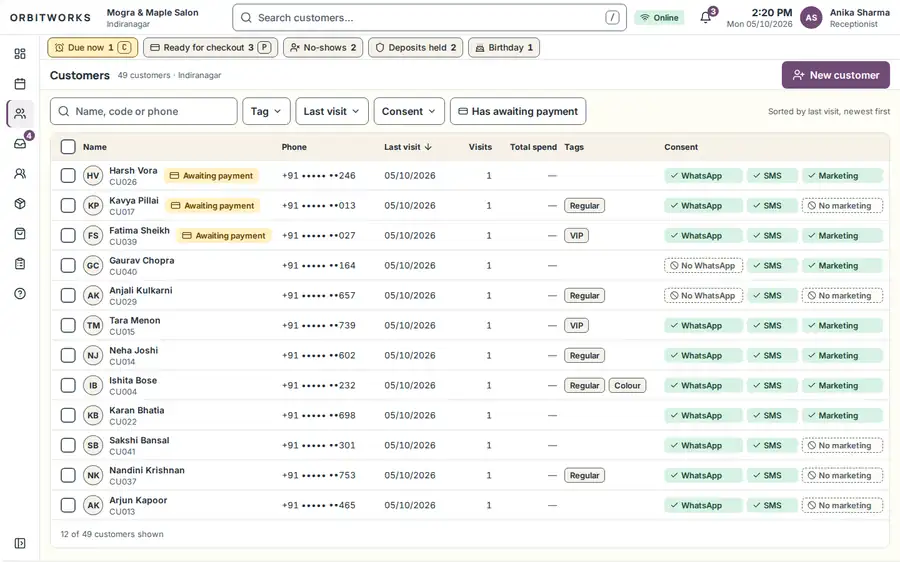The height and width of the screenshot is (562, 900).
Task: Click the Mogra & Maple Salon location
Action: click(153, 18)
